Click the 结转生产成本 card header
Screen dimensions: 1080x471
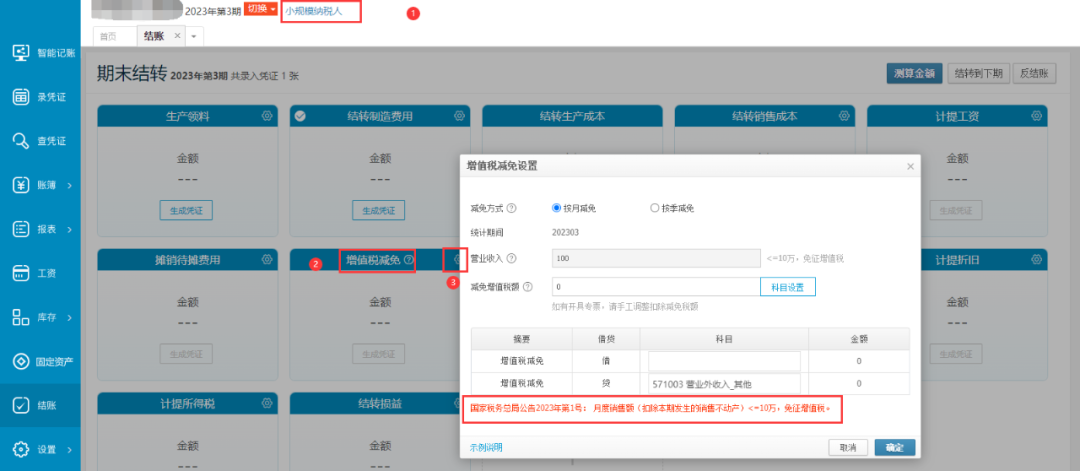click(x=572, y=116)
